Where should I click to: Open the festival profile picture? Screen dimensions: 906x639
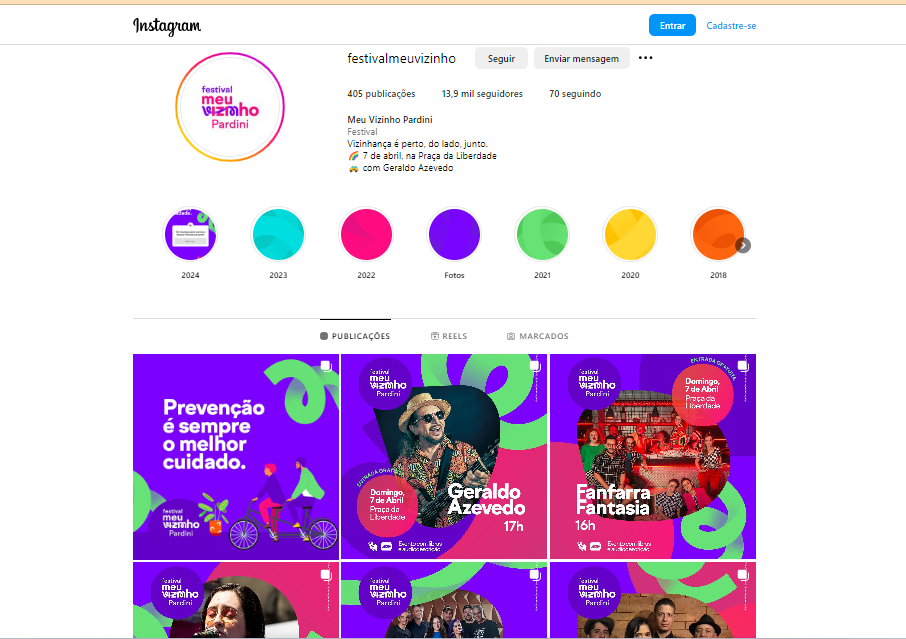(230, 107)
